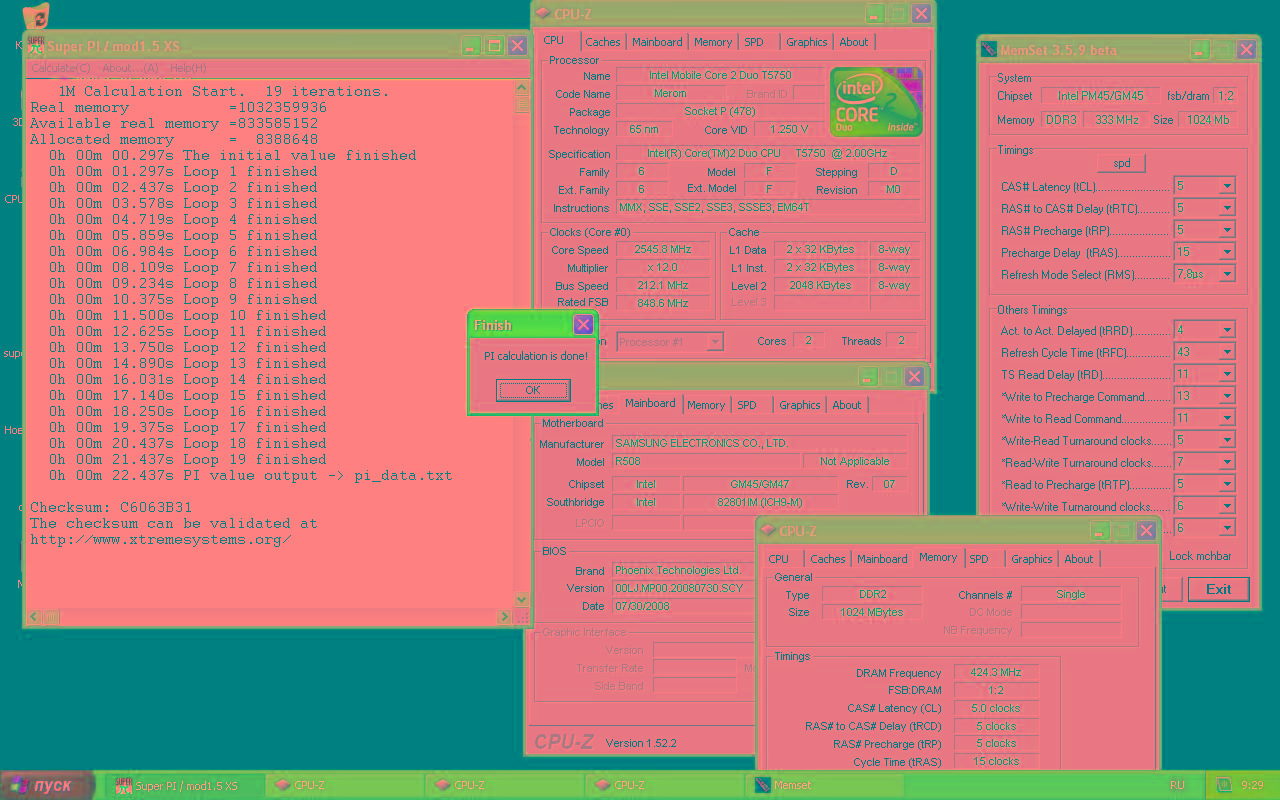Image resolution: width=1280 pixels, height=800 pixels.
Task: Activate the first CPU-Z taskbar button
Action: [345, 786]
